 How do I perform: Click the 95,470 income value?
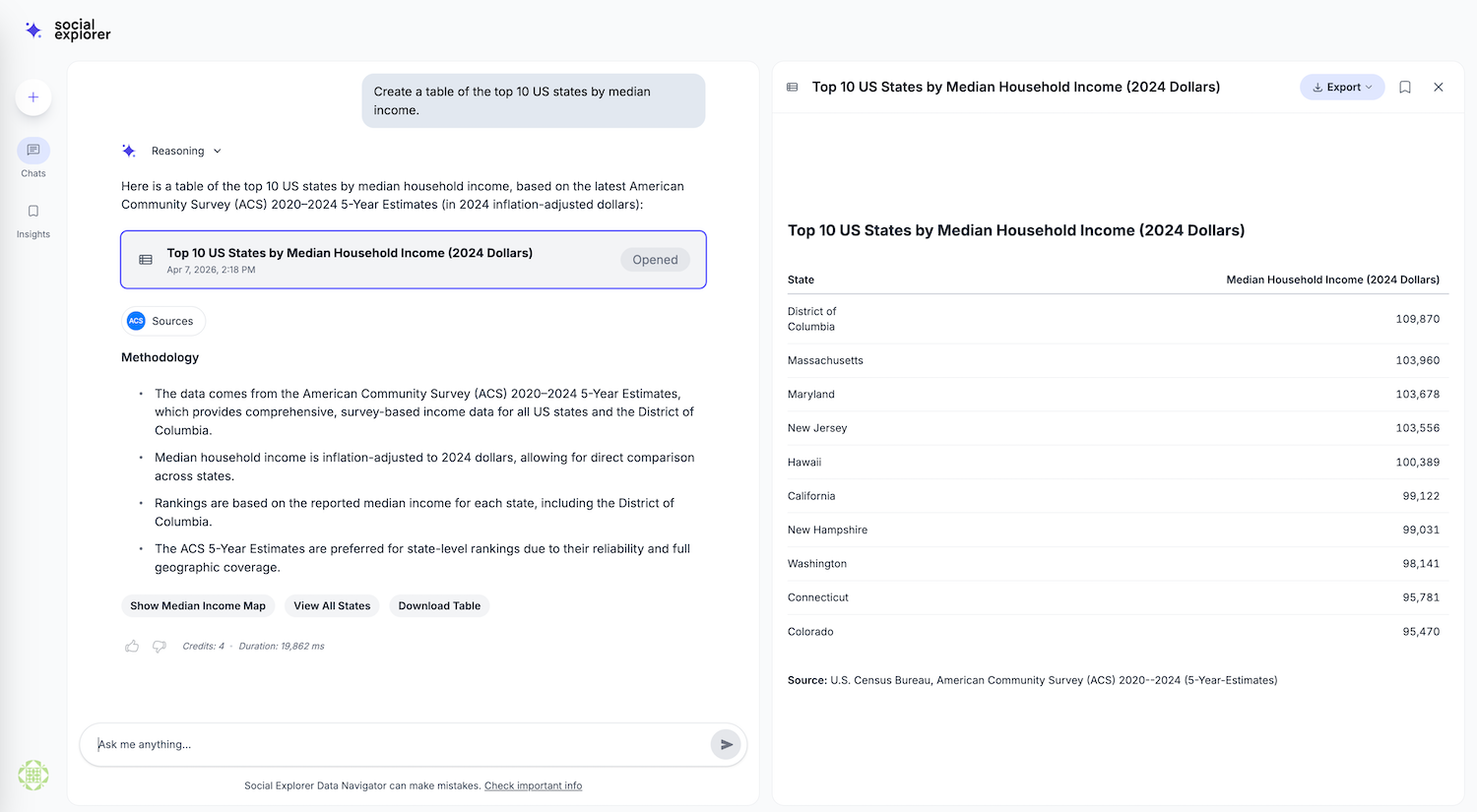click(x=1421, y=632)
